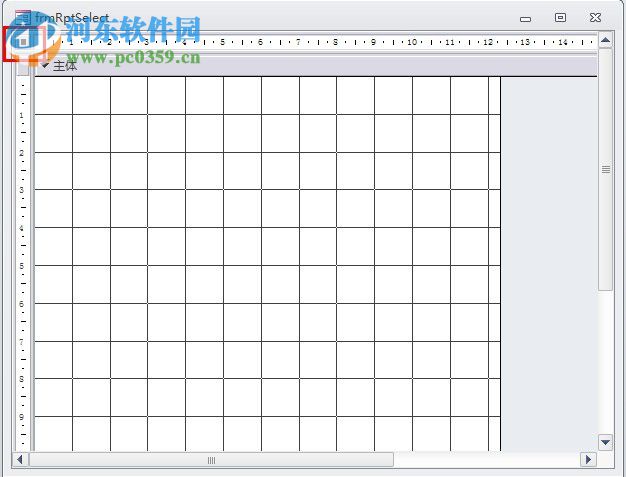Click the horizontal ruler at mark 10
Viewport: 626px width, 477px height.
pyautogui.click(x=412, y=42)
